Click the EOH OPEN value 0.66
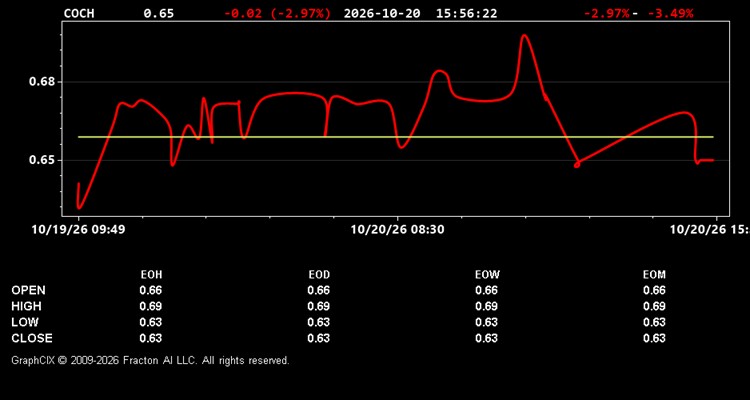Screen dimensions: 750x400 [x=151, y=290]
